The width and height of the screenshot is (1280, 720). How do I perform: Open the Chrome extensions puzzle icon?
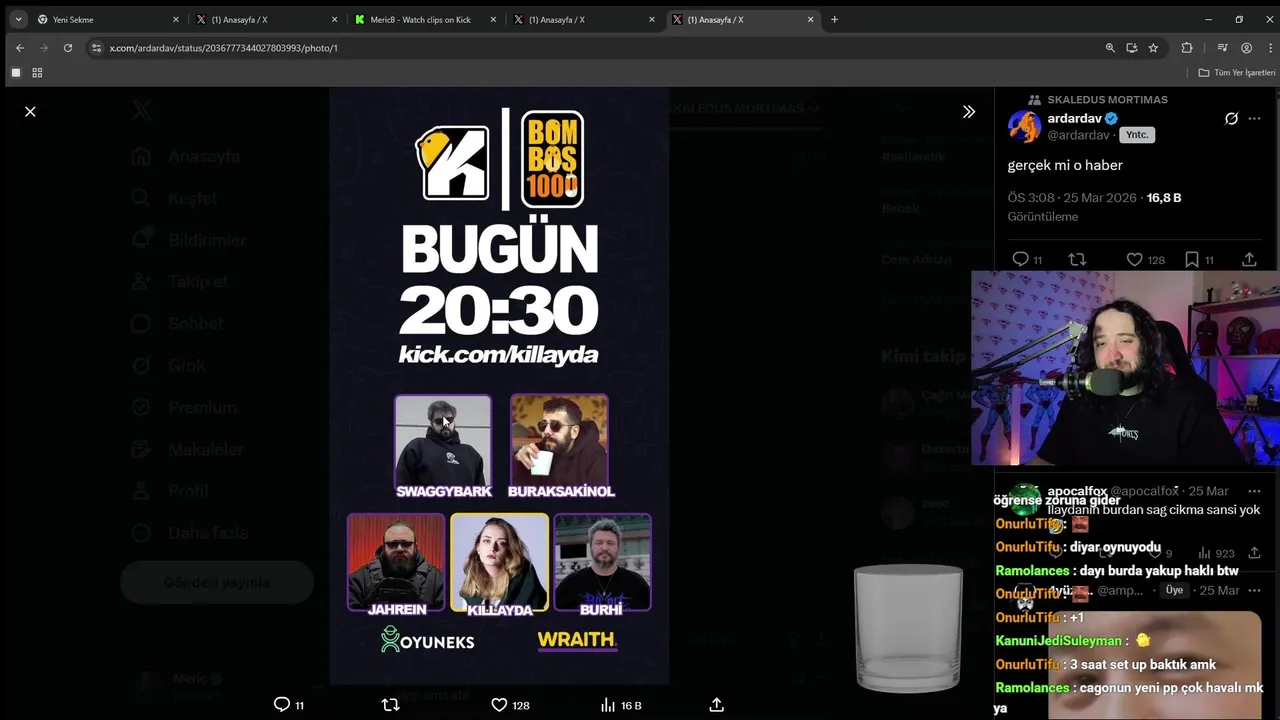[x=1187, y=48]
